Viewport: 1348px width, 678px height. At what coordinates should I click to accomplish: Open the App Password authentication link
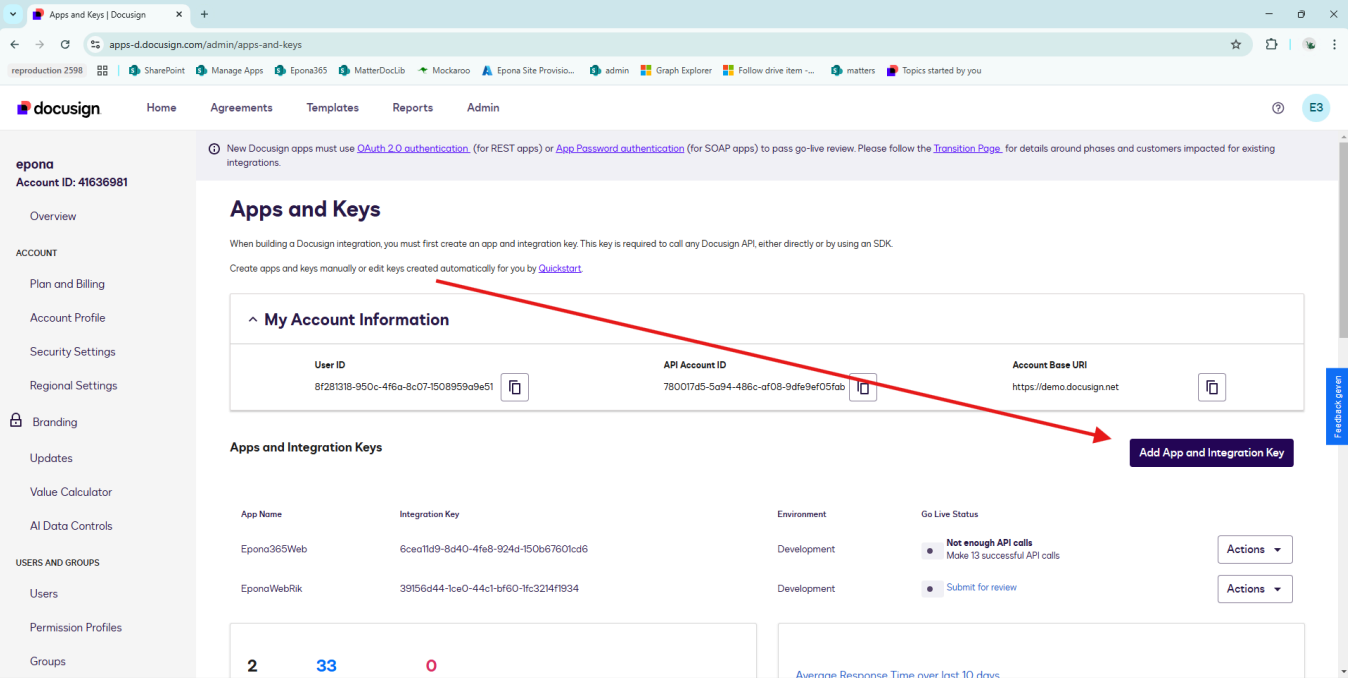pyautogui.click(x=620, y=148)
